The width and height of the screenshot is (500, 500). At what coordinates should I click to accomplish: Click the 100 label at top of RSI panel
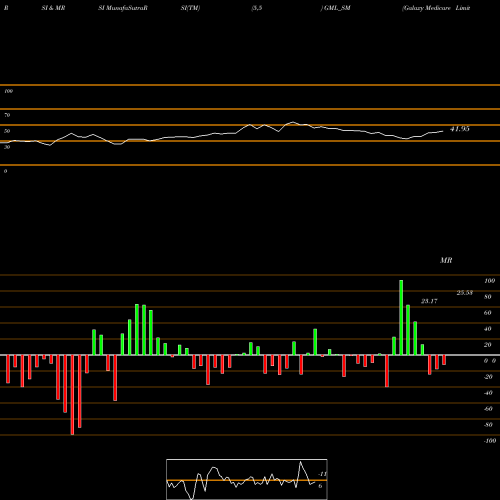8,91
